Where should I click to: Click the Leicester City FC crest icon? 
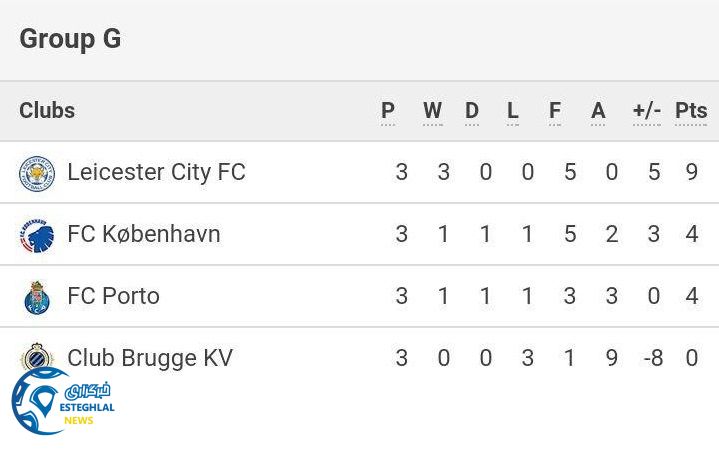click(x=37, y=173)
